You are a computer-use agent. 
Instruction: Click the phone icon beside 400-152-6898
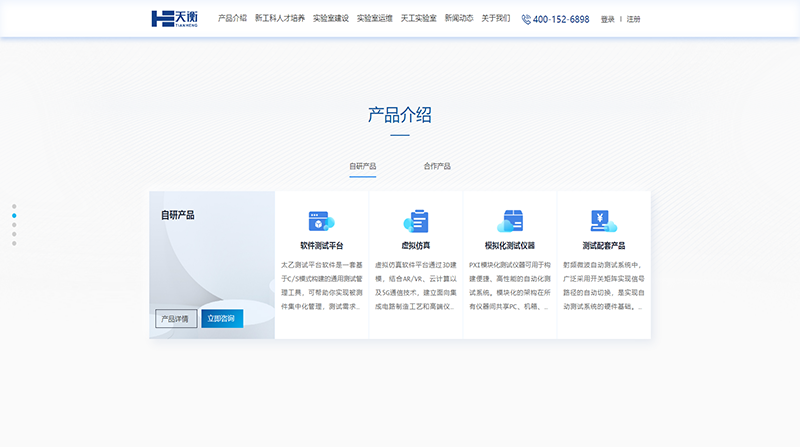(526, 19)
